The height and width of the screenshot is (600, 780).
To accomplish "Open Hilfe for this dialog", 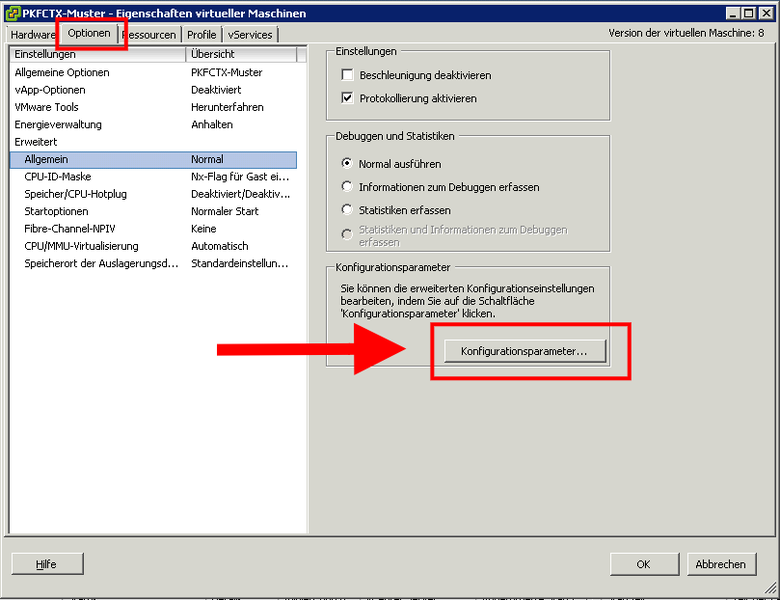I will [x=46, y=564].
